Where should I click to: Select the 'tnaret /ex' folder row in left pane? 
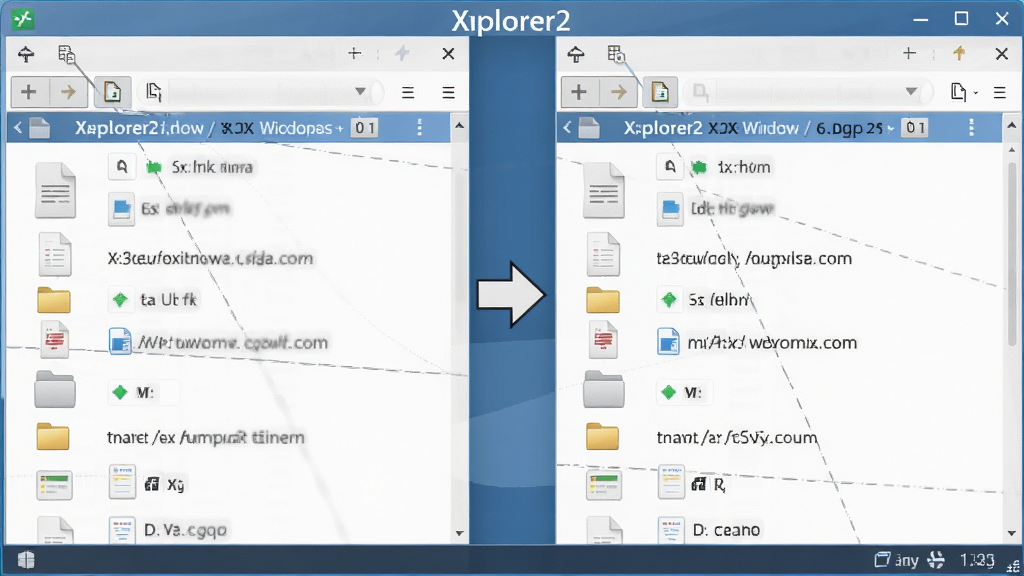[x=205, y=438]
